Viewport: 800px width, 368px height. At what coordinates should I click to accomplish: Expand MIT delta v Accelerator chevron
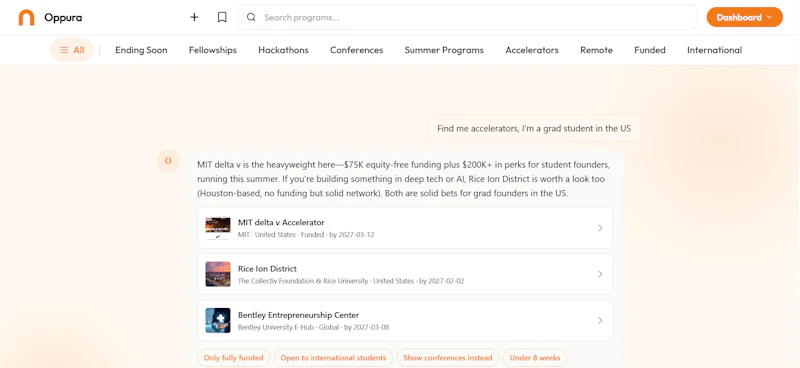[600, 228]
